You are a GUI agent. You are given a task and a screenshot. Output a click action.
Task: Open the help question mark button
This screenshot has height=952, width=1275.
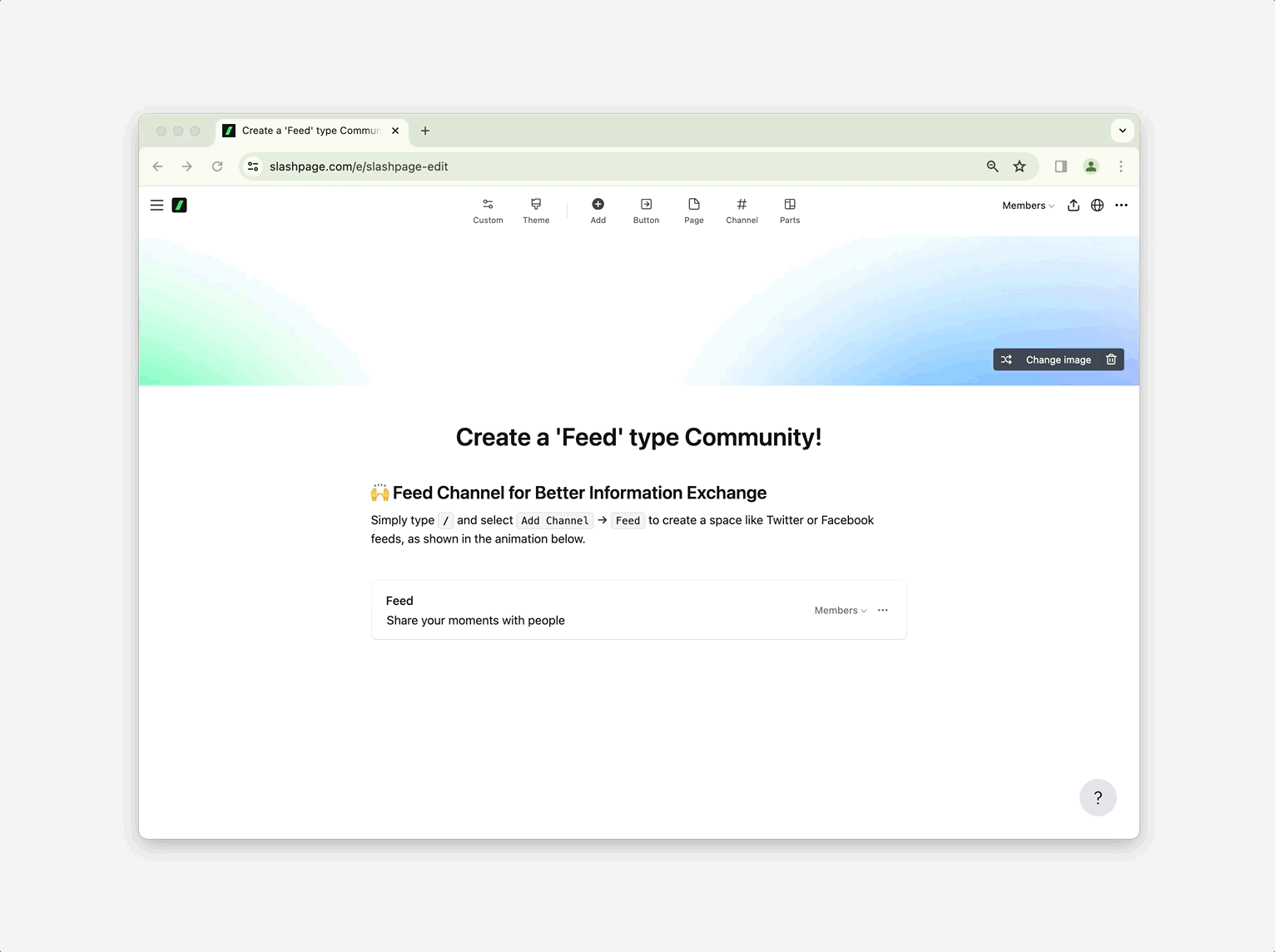tap(1098, 798)
